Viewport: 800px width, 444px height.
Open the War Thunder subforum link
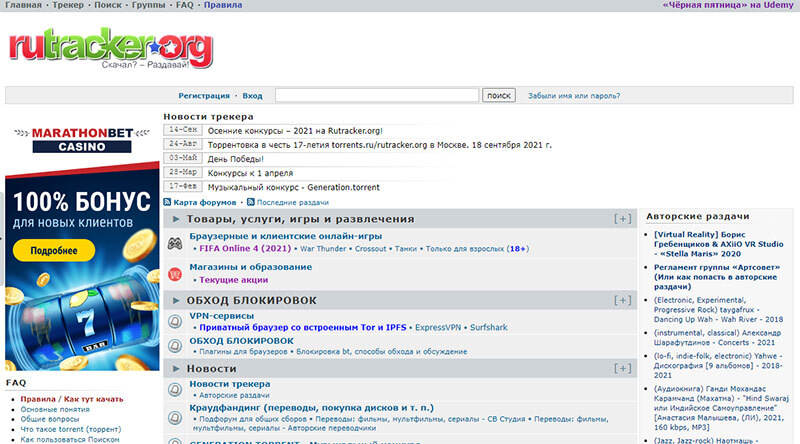[323, 249]
